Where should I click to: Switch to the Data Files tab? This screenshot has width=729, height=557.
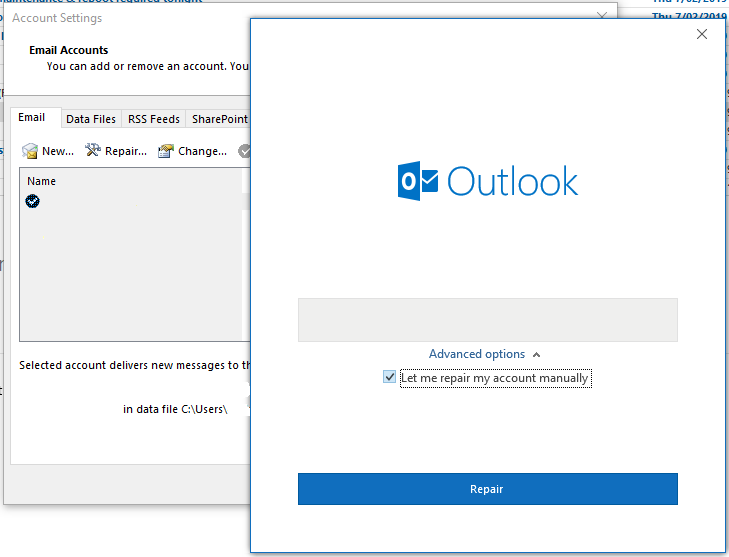point(91,119)
